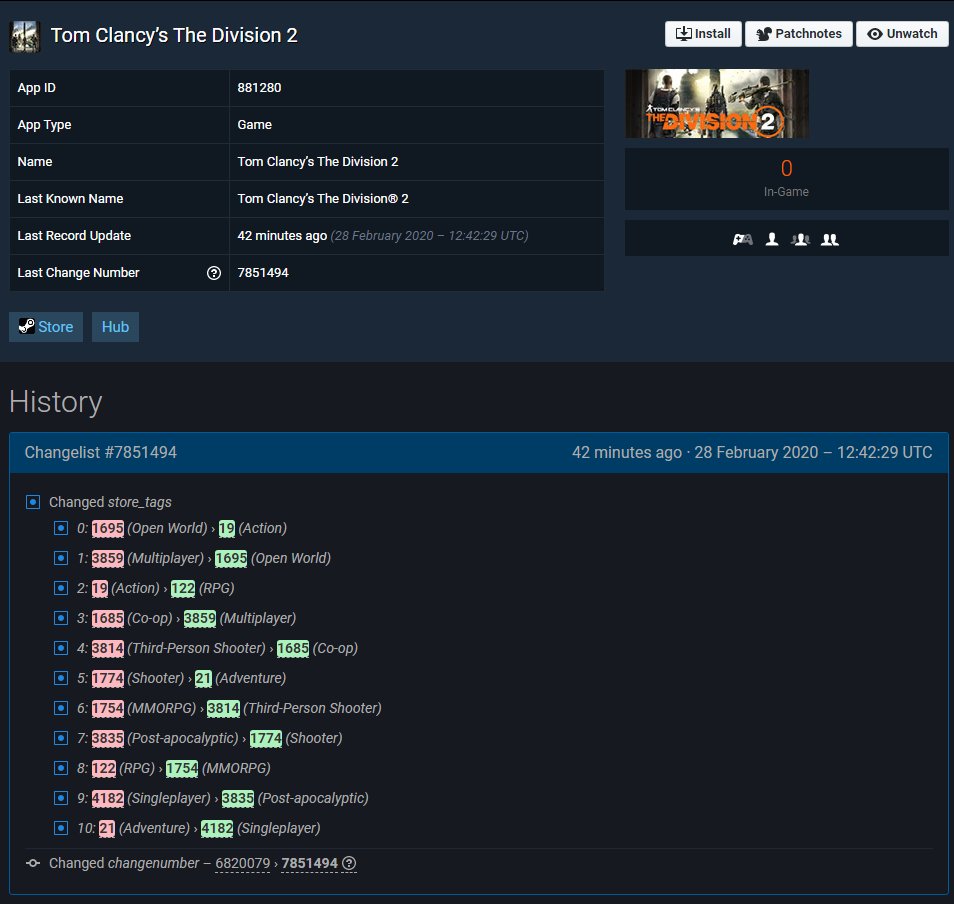
Task: Click red tag 1754 in row 6
Action: (x=108, y=708)
